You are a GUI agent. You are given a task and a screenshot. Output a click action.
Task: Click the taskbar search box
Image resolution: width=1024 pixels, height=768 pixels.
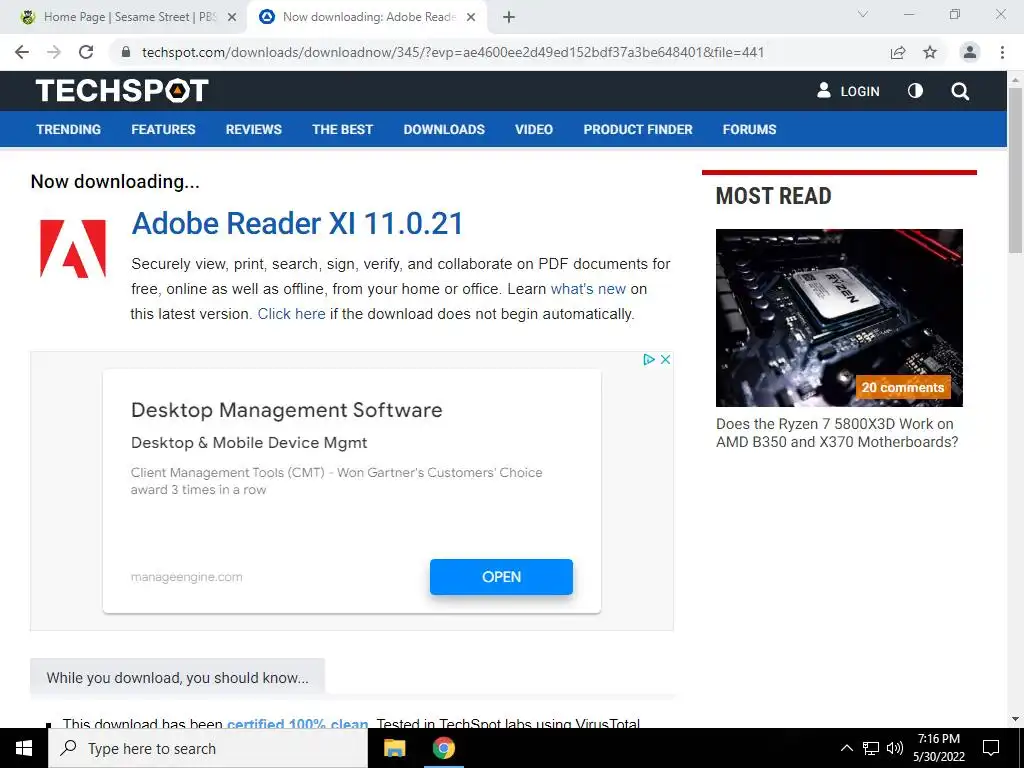coord(208,748)
